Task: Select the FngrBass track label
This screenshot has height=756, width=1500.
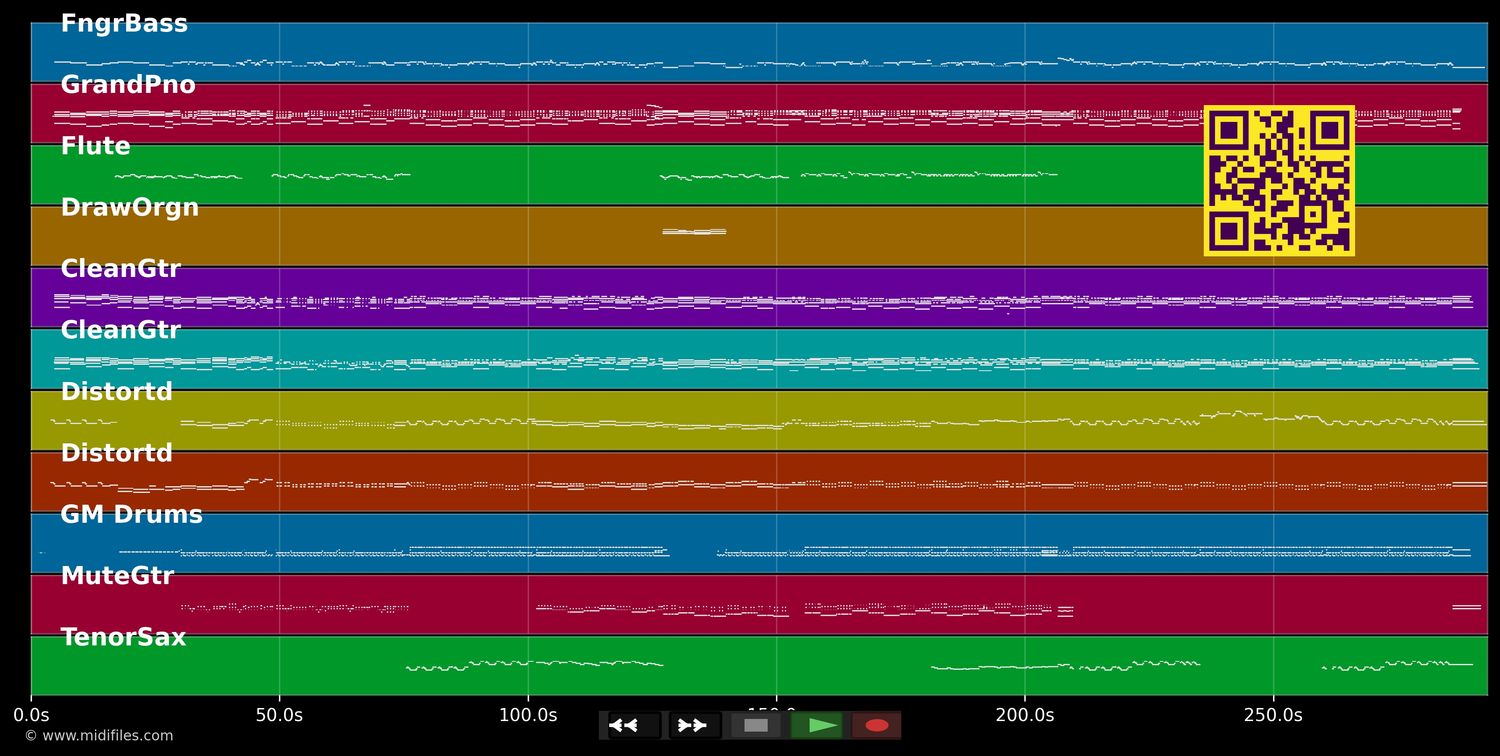Action: point(124,24)
